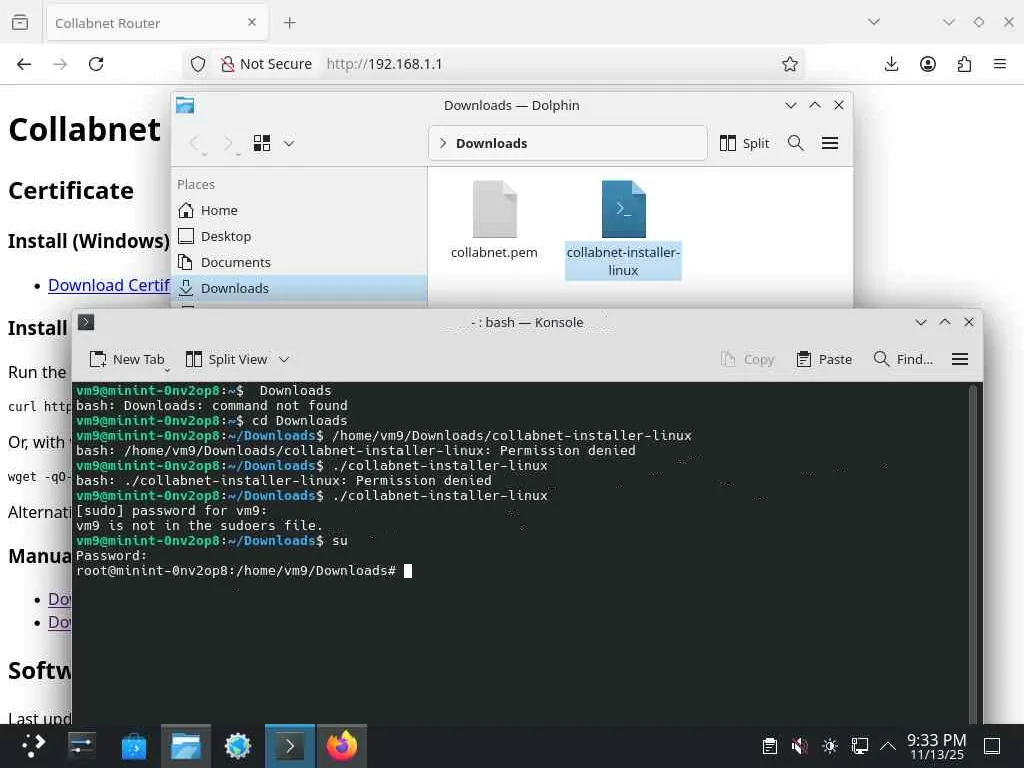Click Copy in the Konsole toolbar
1024x768 pixels.
(x=747, y=359)
